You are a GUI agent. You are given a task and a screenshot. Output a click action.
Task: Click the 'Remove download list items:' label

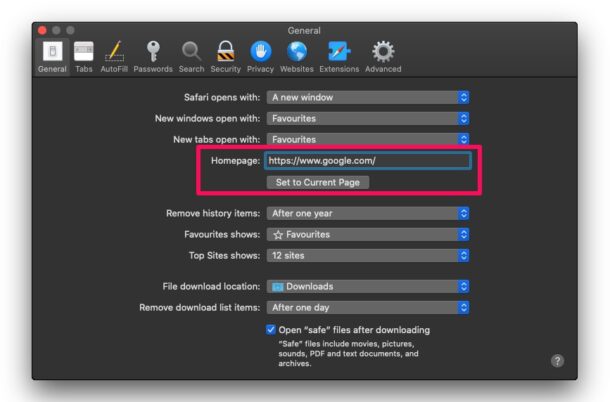click(200, 307)
